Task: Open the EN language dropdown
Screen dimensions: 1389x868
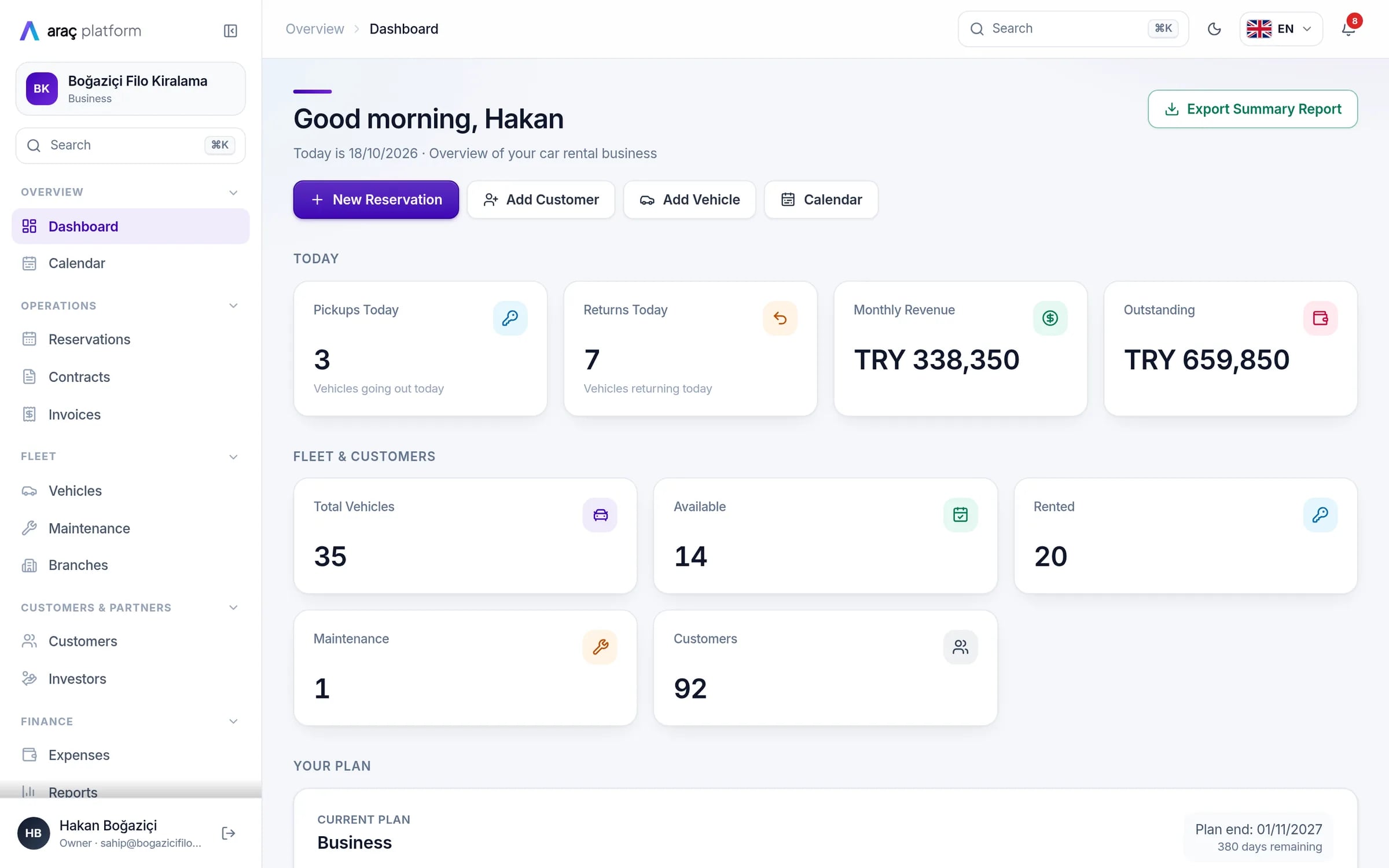Action: 1281,29
